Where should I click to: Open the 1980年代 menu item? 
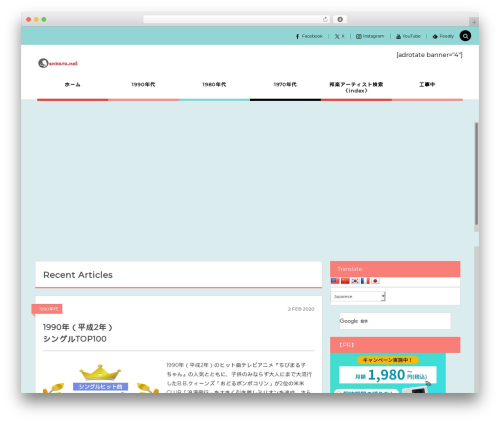[214, 85]
